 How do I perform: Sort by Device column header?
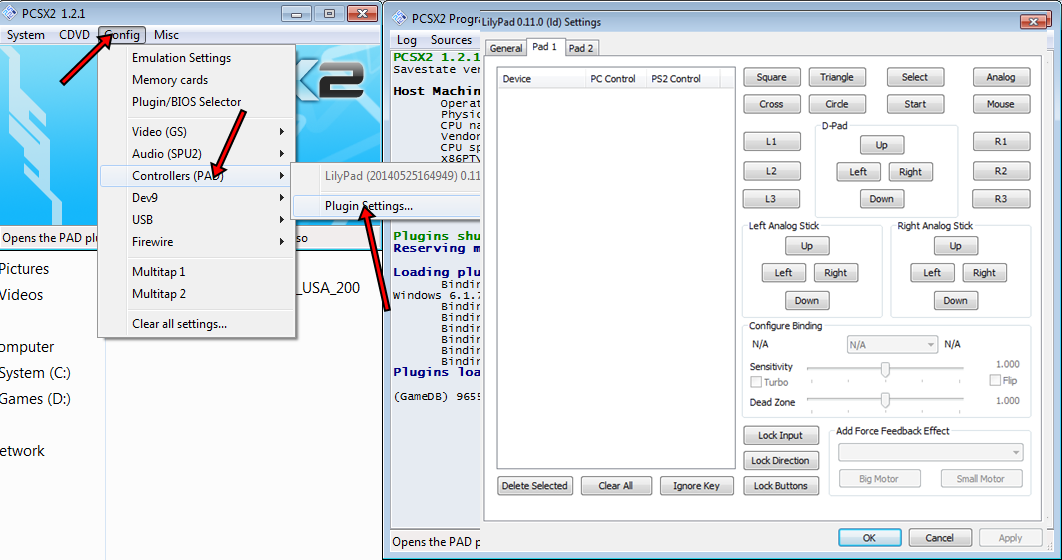542,79
